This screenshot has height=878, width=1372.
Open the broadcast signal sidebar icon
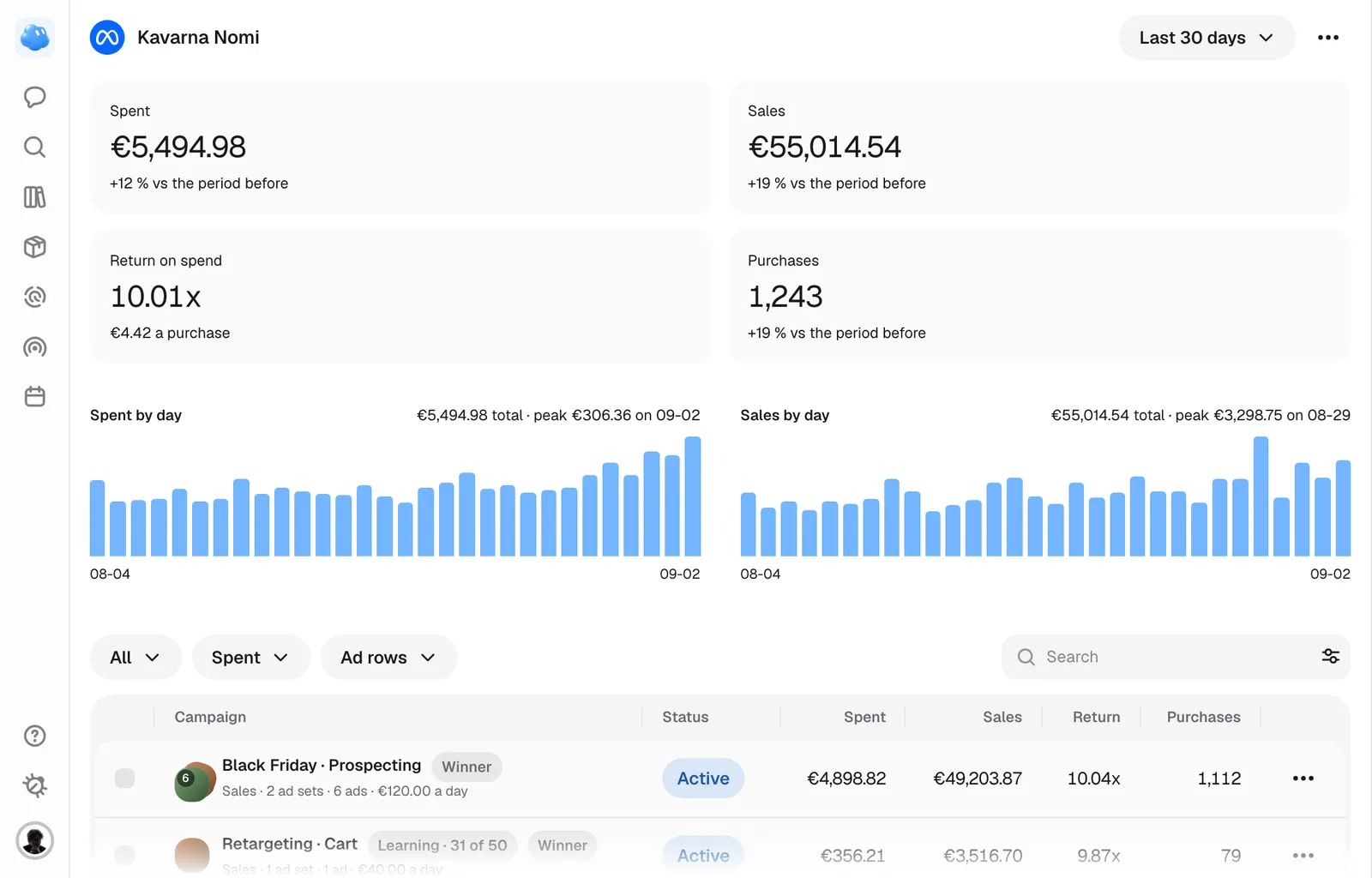35,347
